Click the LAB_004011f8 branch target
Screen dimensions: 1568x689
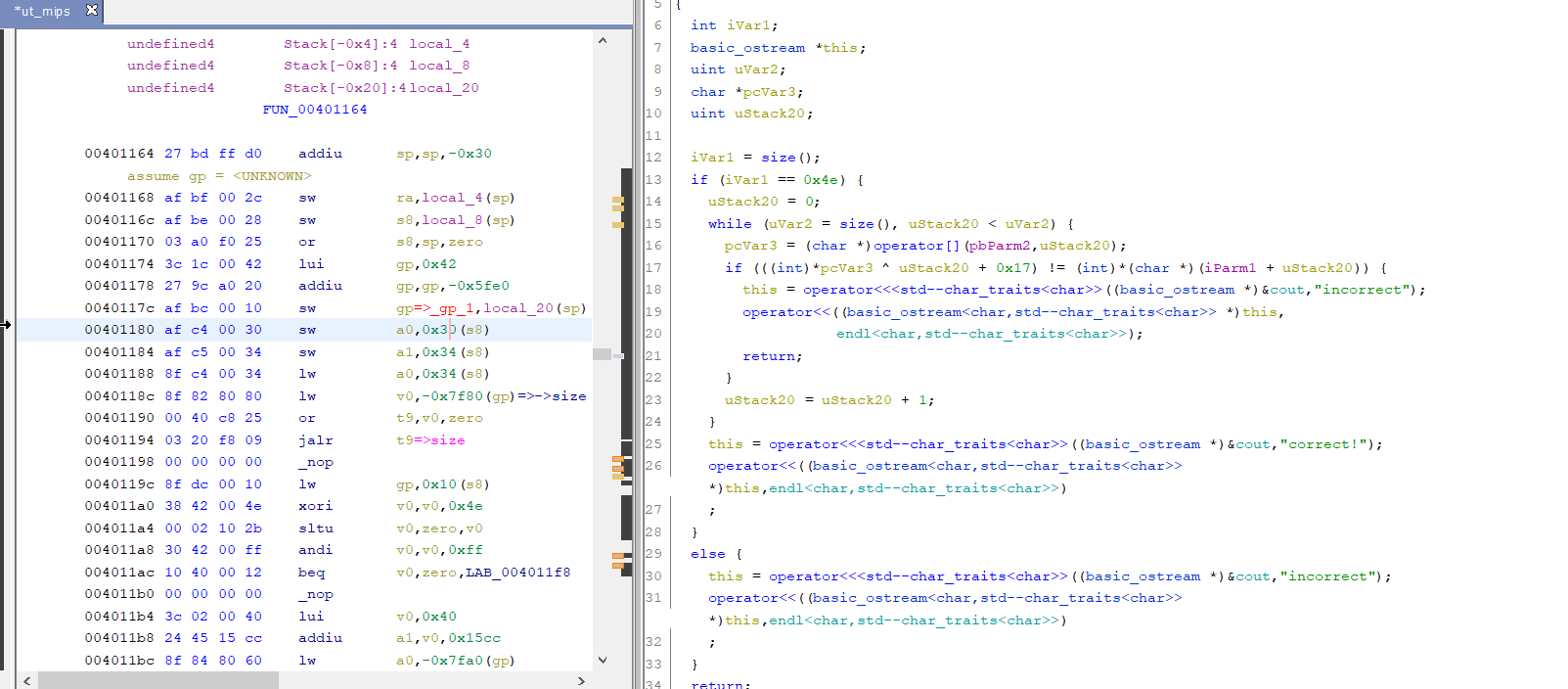point(517,573)
